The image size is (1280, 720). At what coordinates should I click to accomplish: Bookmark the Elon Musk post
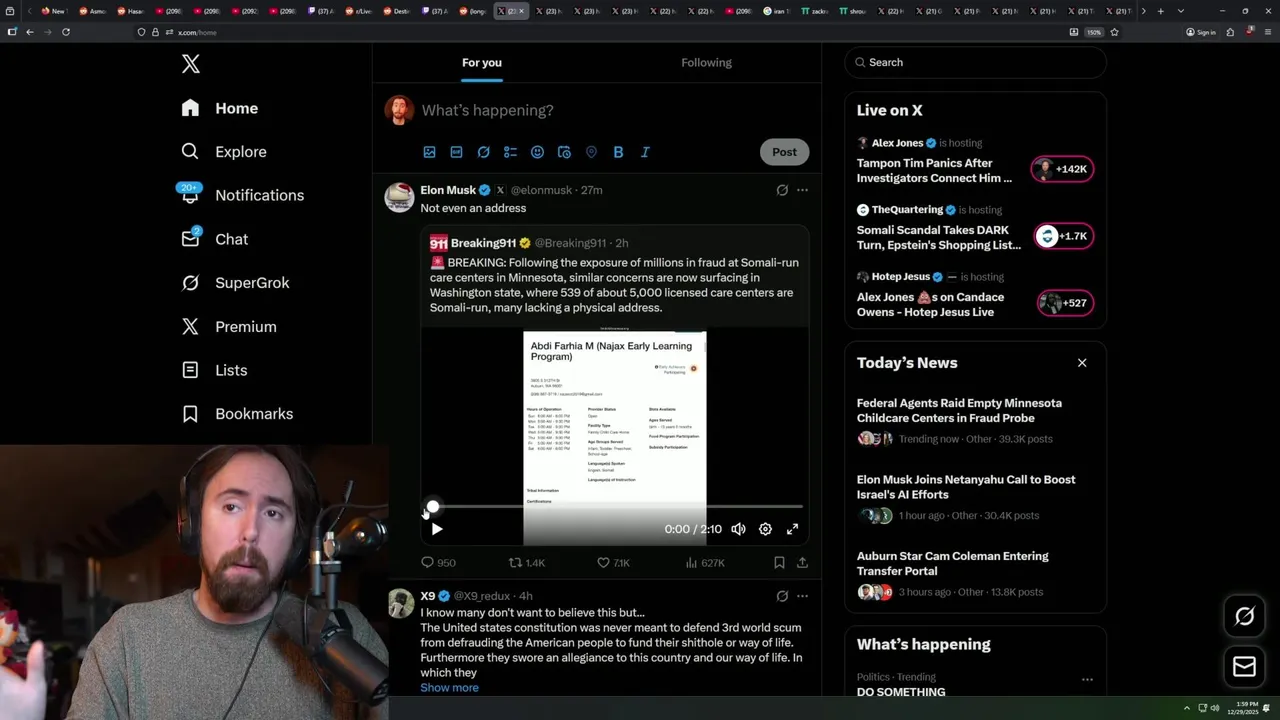779,563
